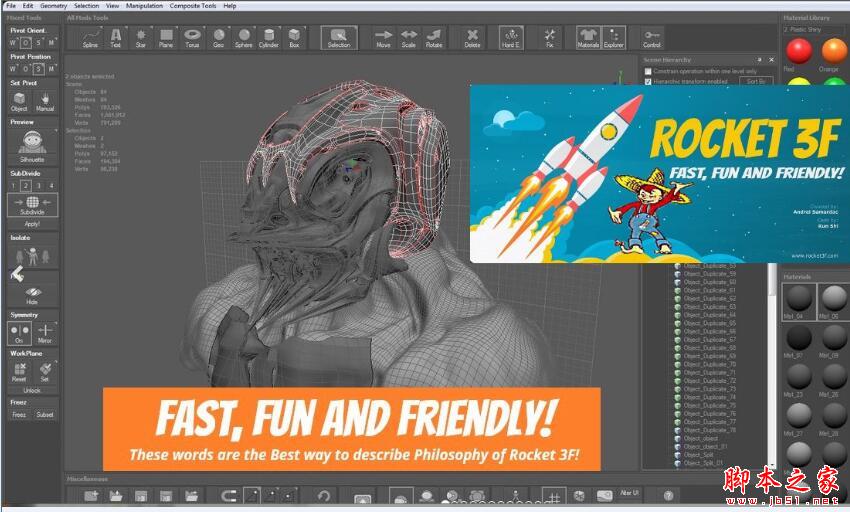Choose SubDivide level 4

pos(51,185)
